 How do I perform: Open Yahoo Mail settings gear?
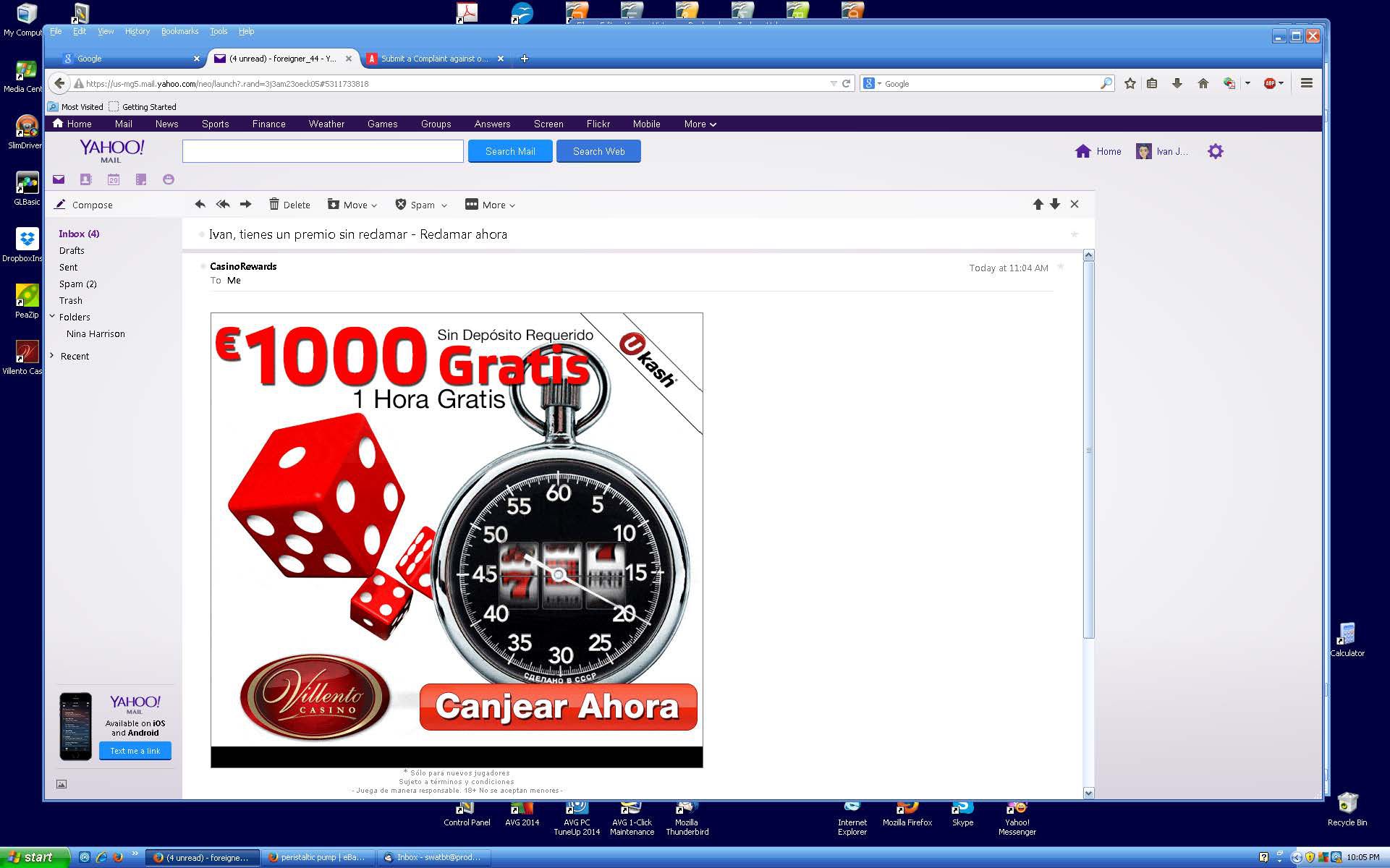(1216, 151)
